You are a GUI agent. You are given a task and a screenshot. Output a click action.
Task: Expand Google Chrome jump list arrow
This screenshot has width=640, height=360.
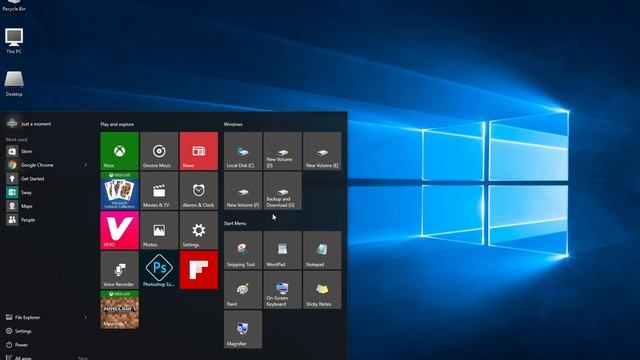85,165
